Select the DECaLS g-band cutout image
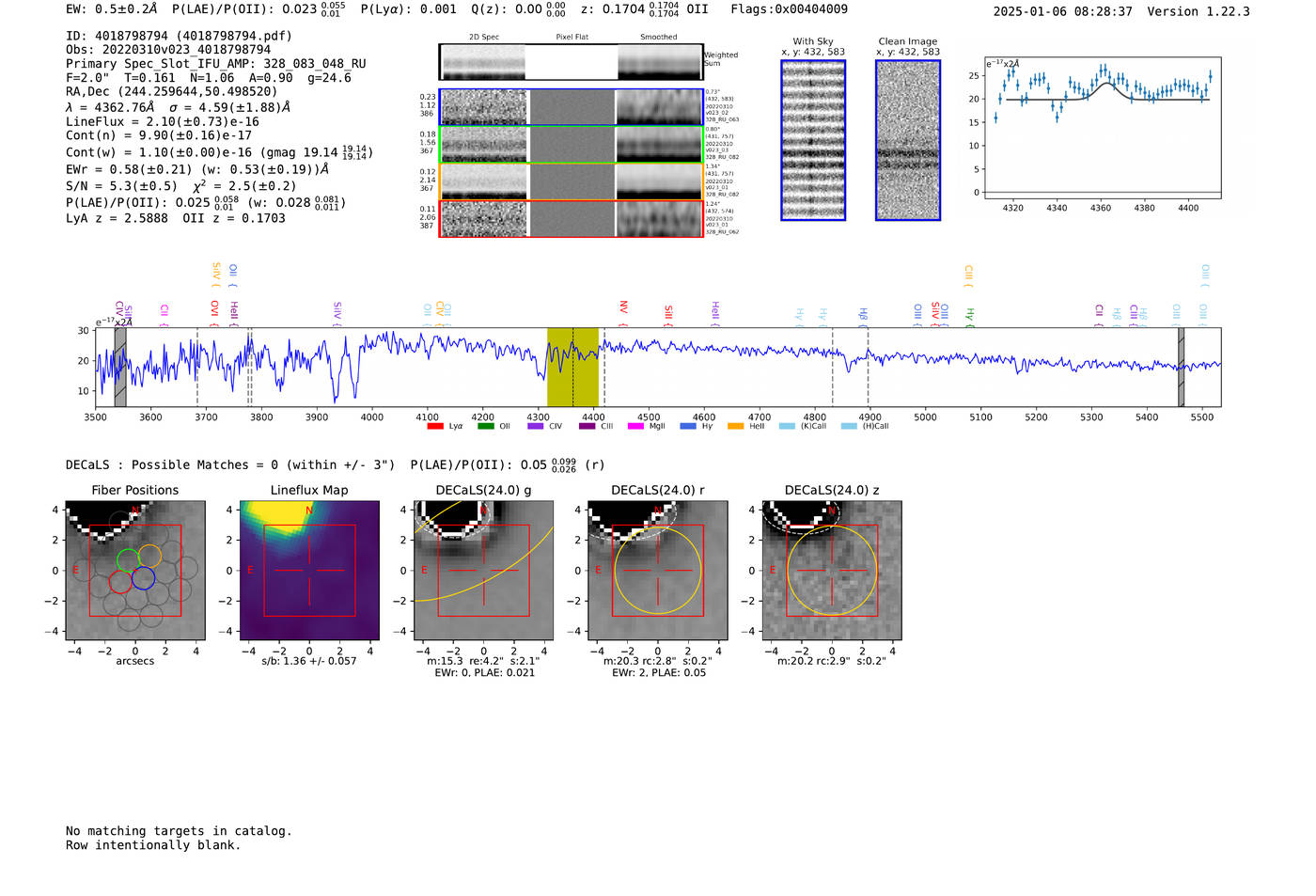This screenshot has height=896, width=1316. 484,570
